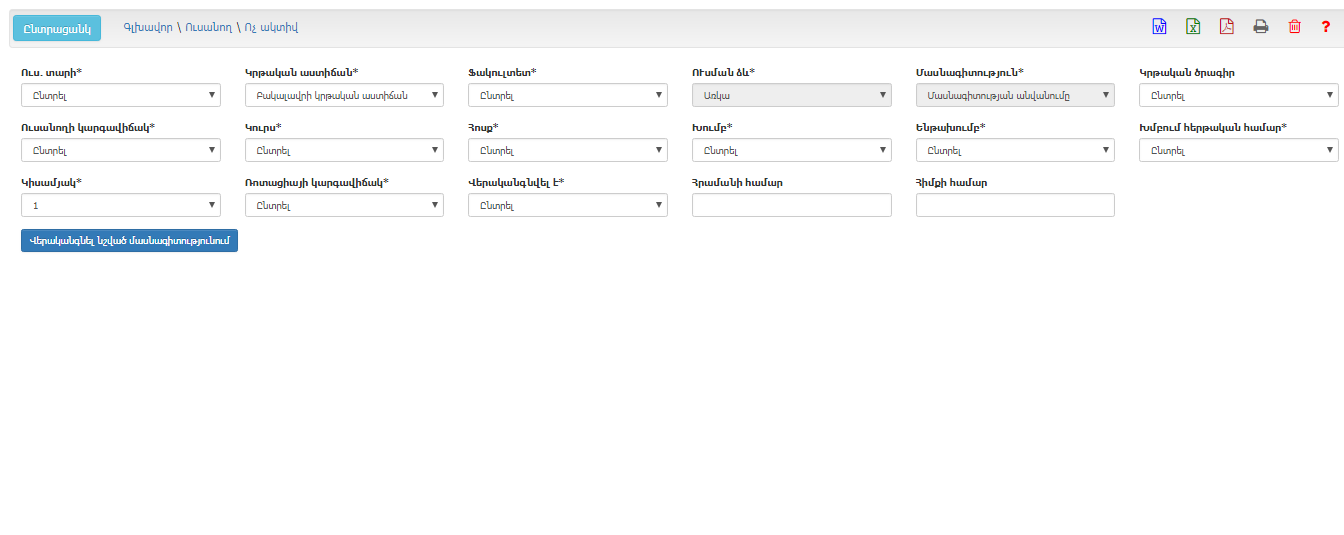Screen dimensions: 1344x535
Task: Open the Ֆակուլտետ dropdown list
Action: click(x=568, y=95)
